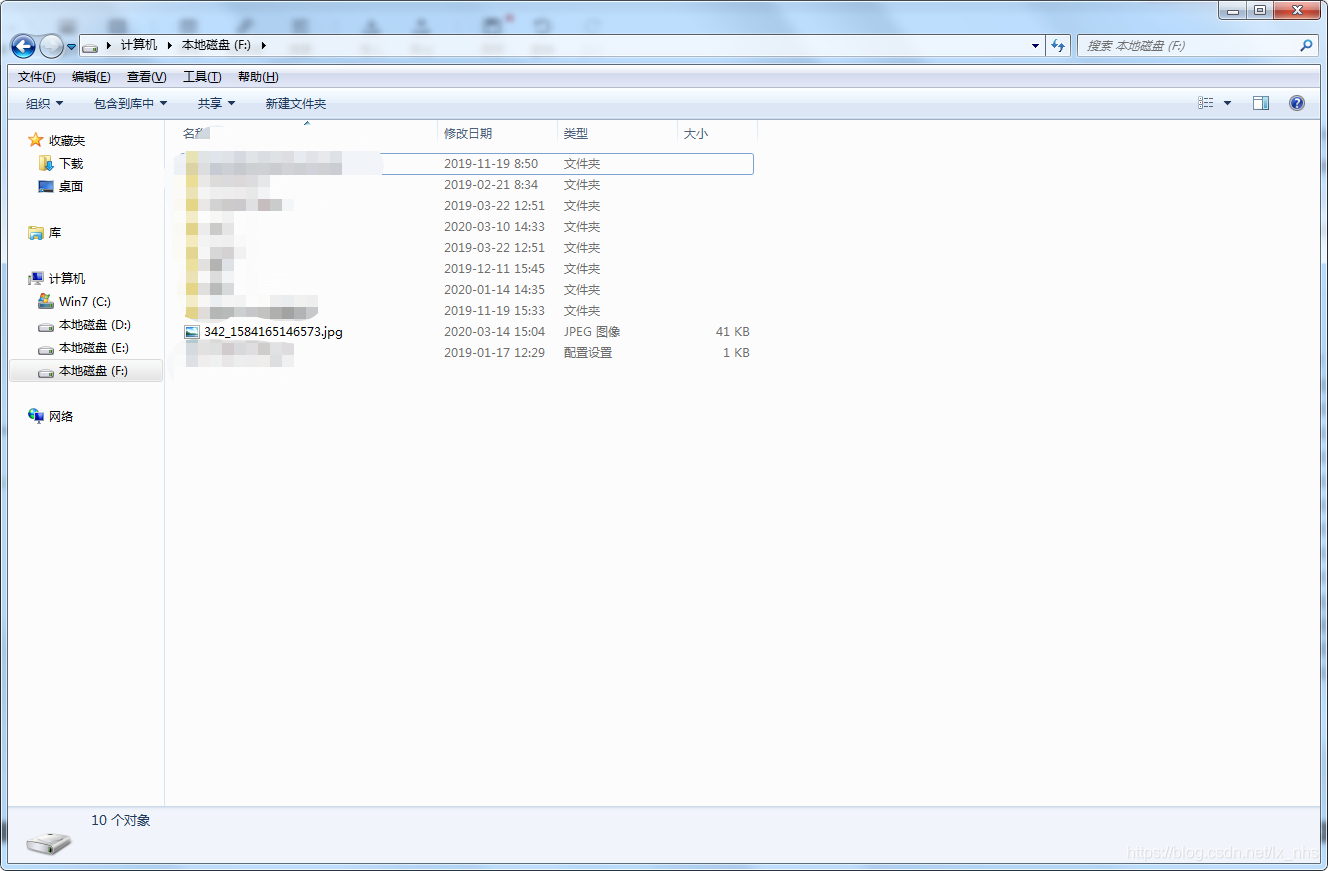Select 本地磁盘 (D:) drive
The height and width of the screenshot is (871, 1328).
[x=95, y=324]
